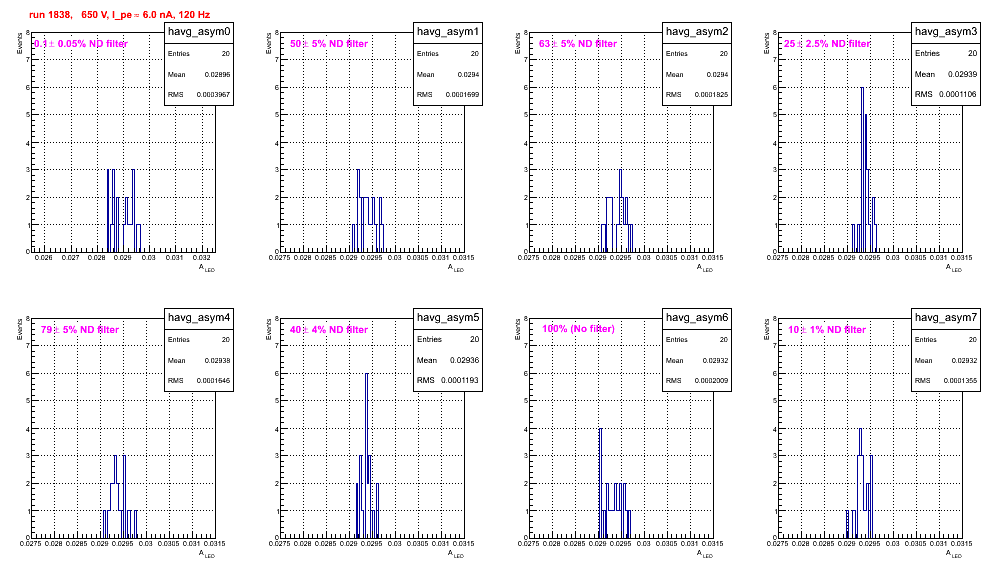Screen dimensions: 996x572
Task: Click the A_LED axis title of havg_asym3 plot
Action: [x=954, y=268]
